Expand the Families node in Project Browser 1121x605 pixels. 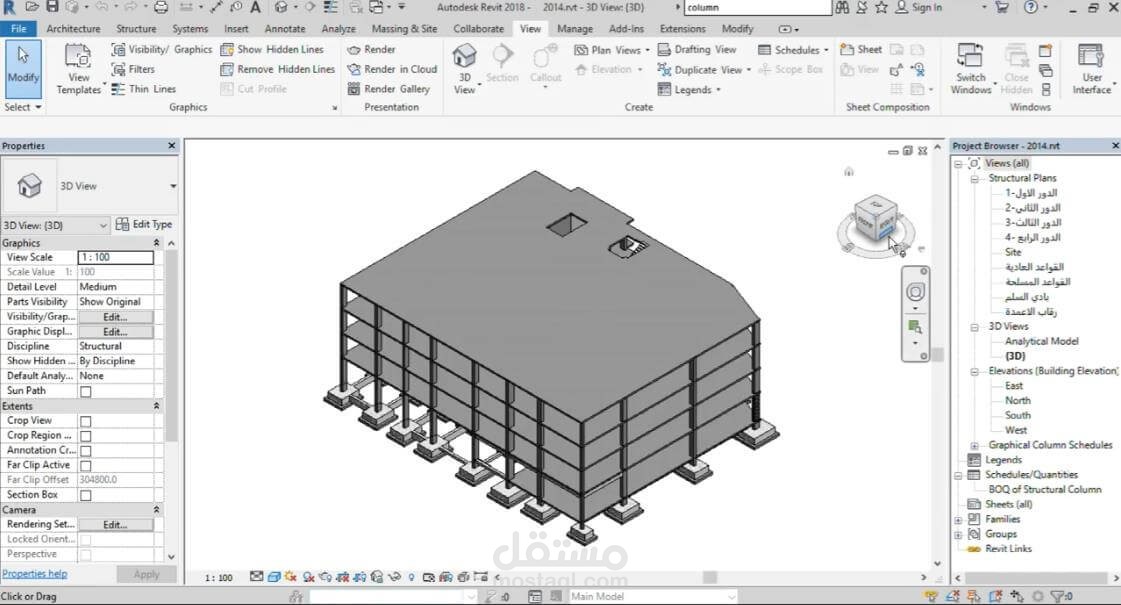[x=958, y=520]
